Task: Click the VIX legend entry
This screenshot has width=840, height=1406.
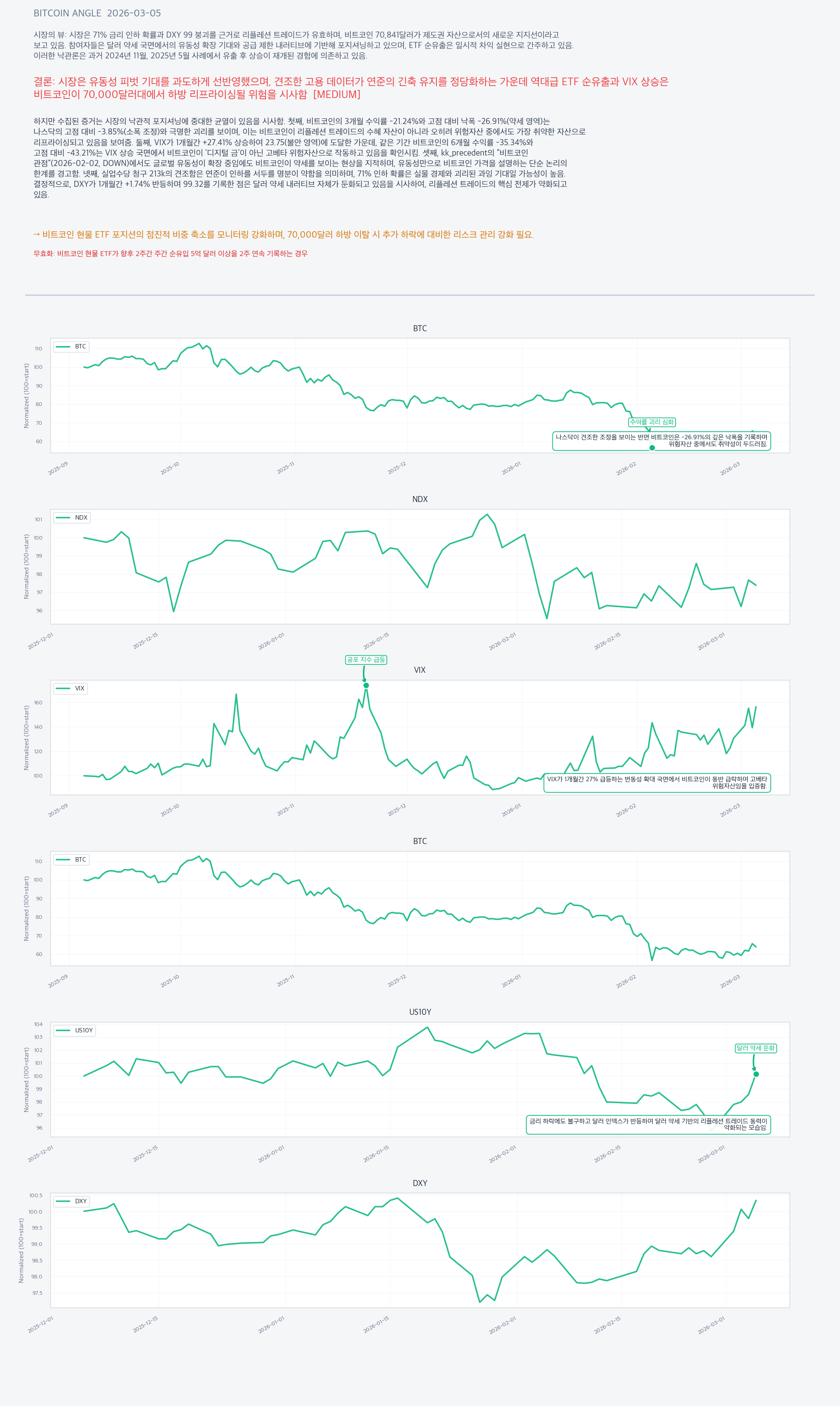Action: [x=71, y=688]
